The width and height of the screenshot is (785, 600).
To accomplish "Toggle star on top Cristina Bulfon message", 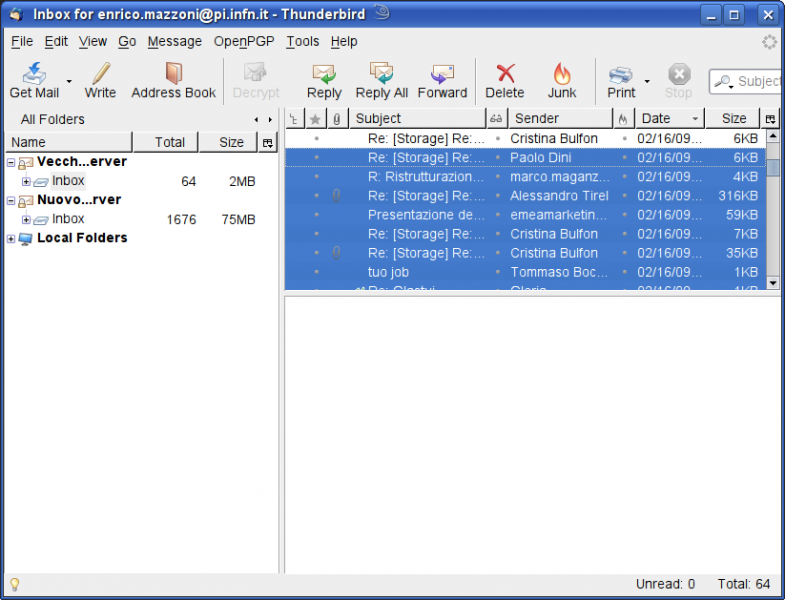I will coord(316,138).
